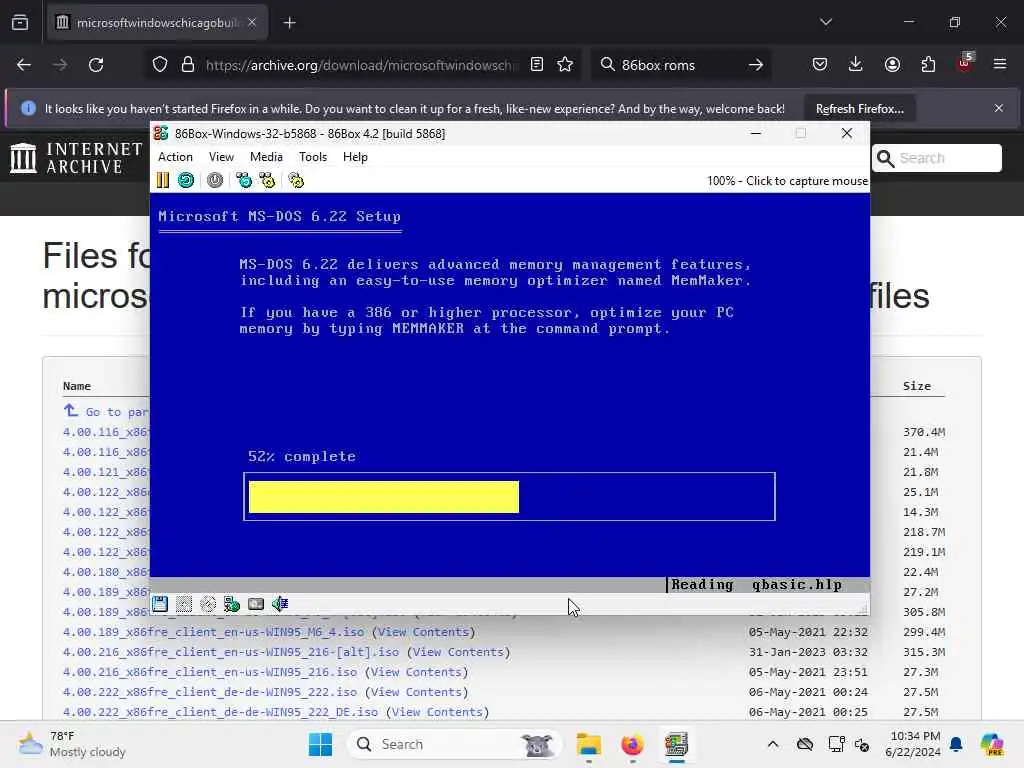The width and height of the screenshot is (1024, 768).
Task: Open the Firefox account icon
Action: pos(892,65)
